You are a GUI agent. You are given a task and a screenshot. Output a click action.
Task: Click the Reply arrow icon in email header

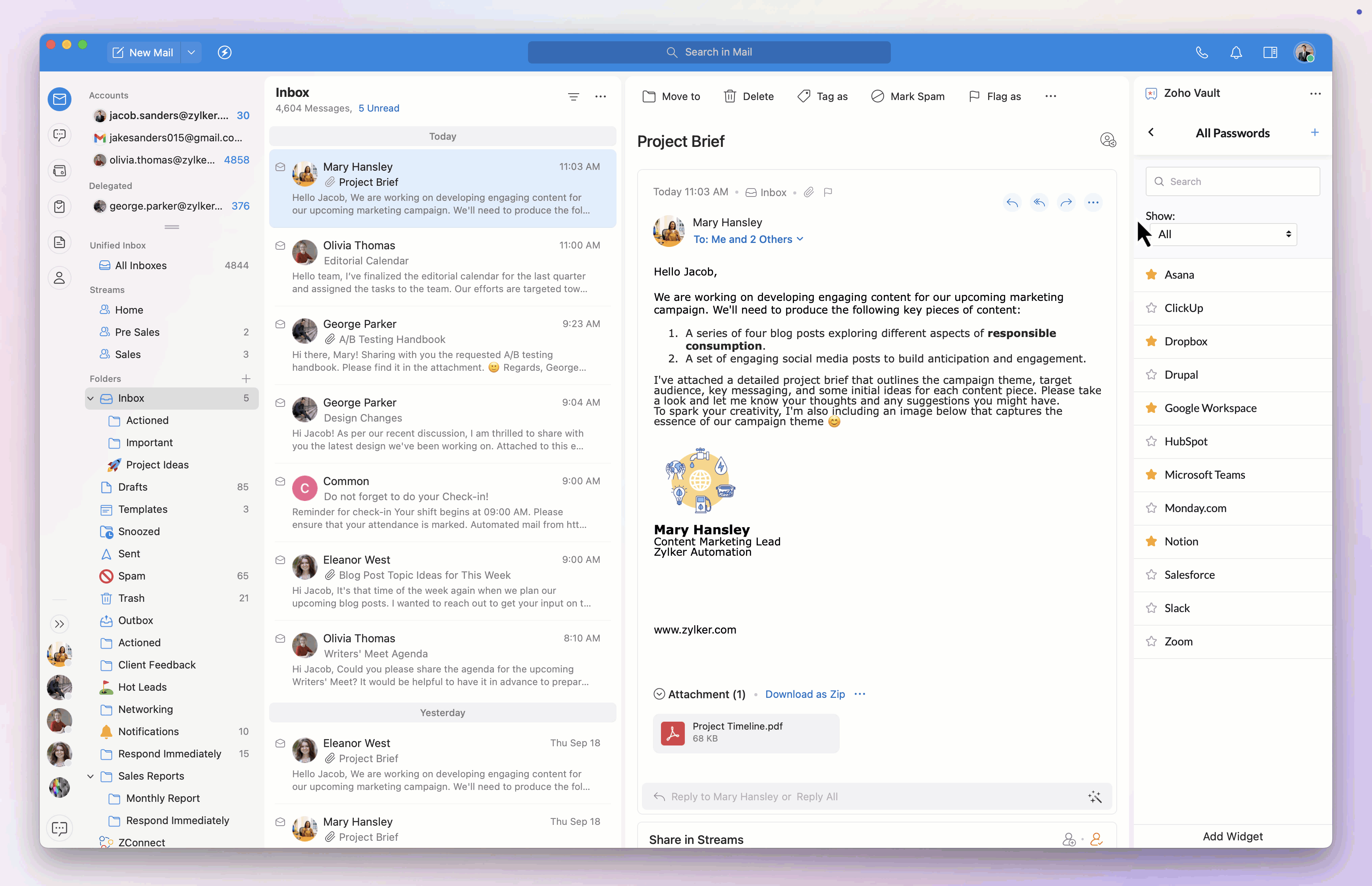click(1012, 202)
